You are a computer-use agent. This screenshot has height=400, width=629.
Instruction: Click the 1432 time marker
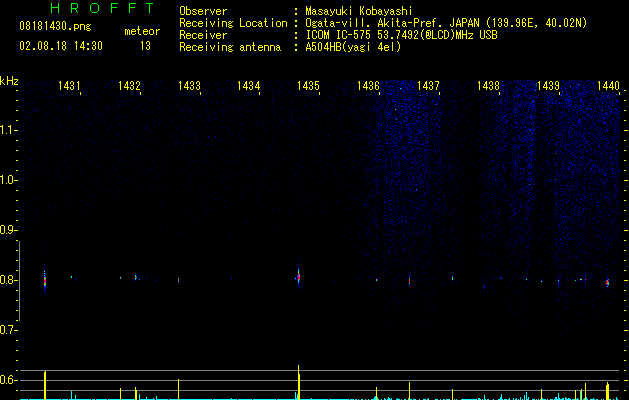pyautogui.click(x=129, y=86)
